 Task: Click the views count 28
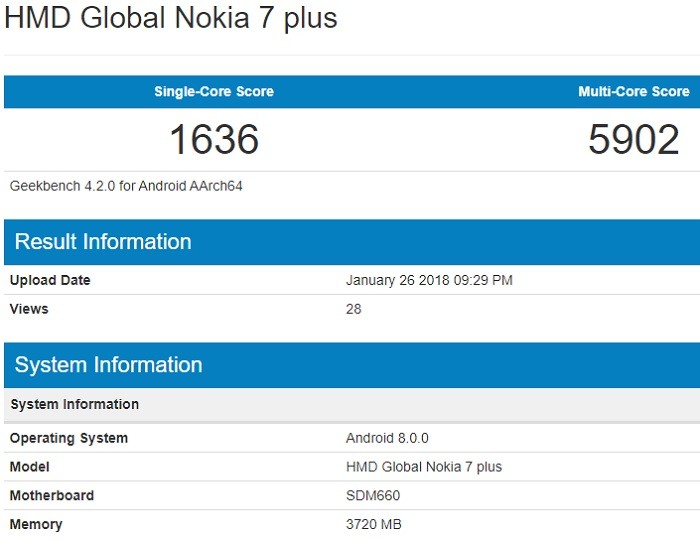click(354, 309)
